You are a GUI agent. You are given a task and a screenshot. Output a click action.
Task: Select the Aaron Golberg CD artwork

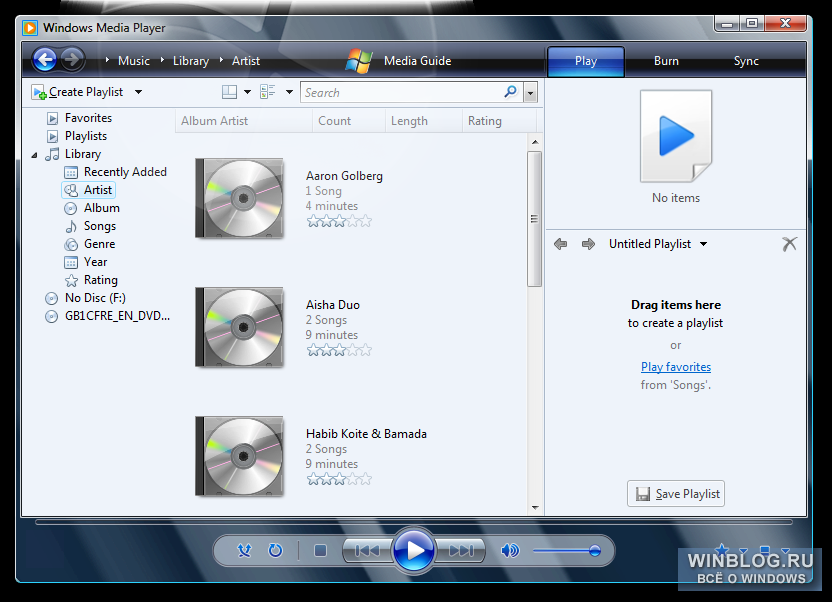239,198
